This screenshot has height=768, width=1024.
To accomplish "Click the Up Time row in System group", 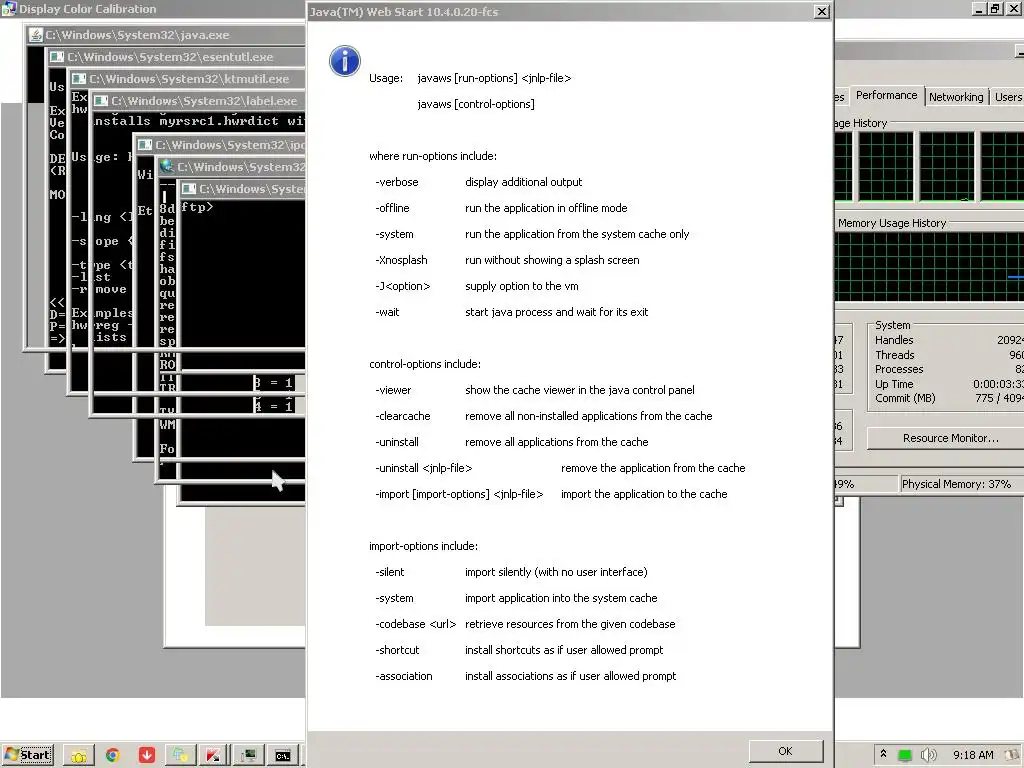I will click(949, 384).
